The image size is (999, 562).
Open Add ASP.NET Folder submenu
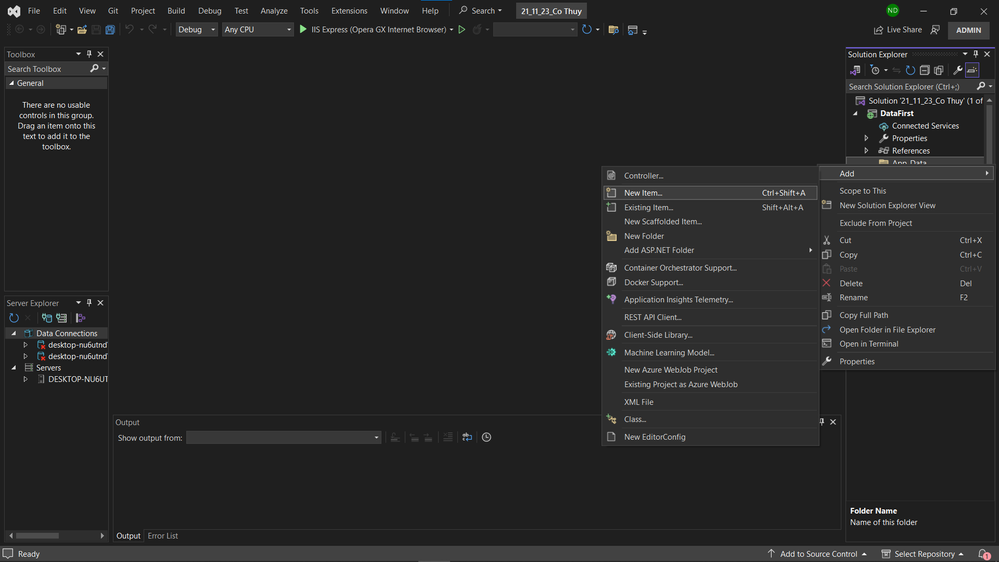click(x=710, y=250)
